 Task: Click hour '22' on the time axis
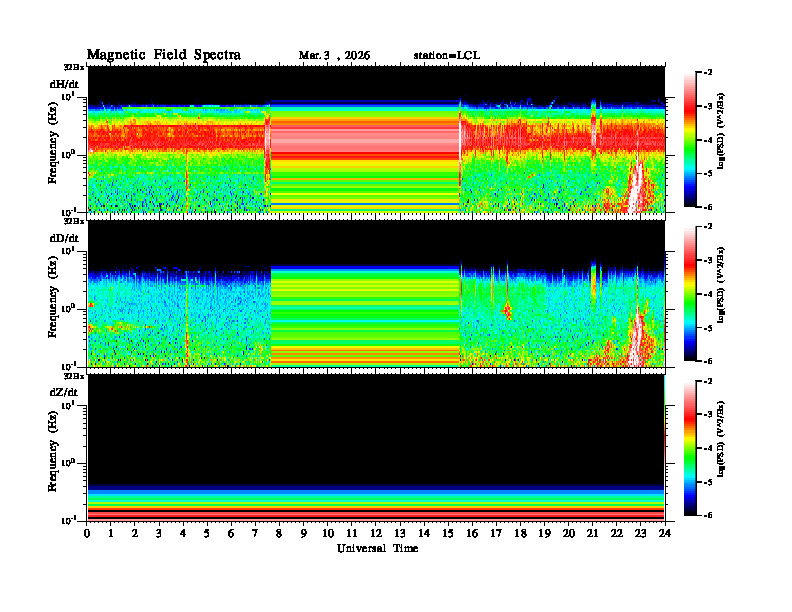point(617,534)
